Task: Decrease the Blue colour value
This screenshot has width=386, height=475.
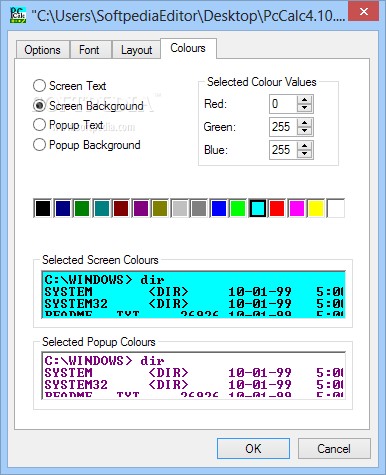Action: click(x=304, y=154)
